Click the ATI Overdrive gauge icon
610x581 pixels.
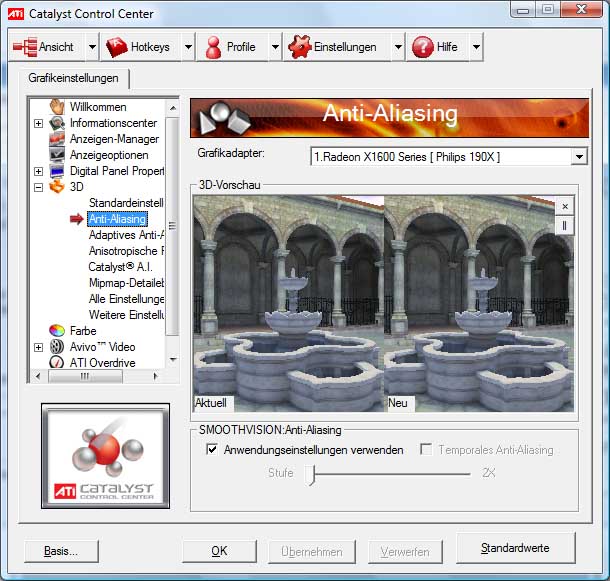57,363
